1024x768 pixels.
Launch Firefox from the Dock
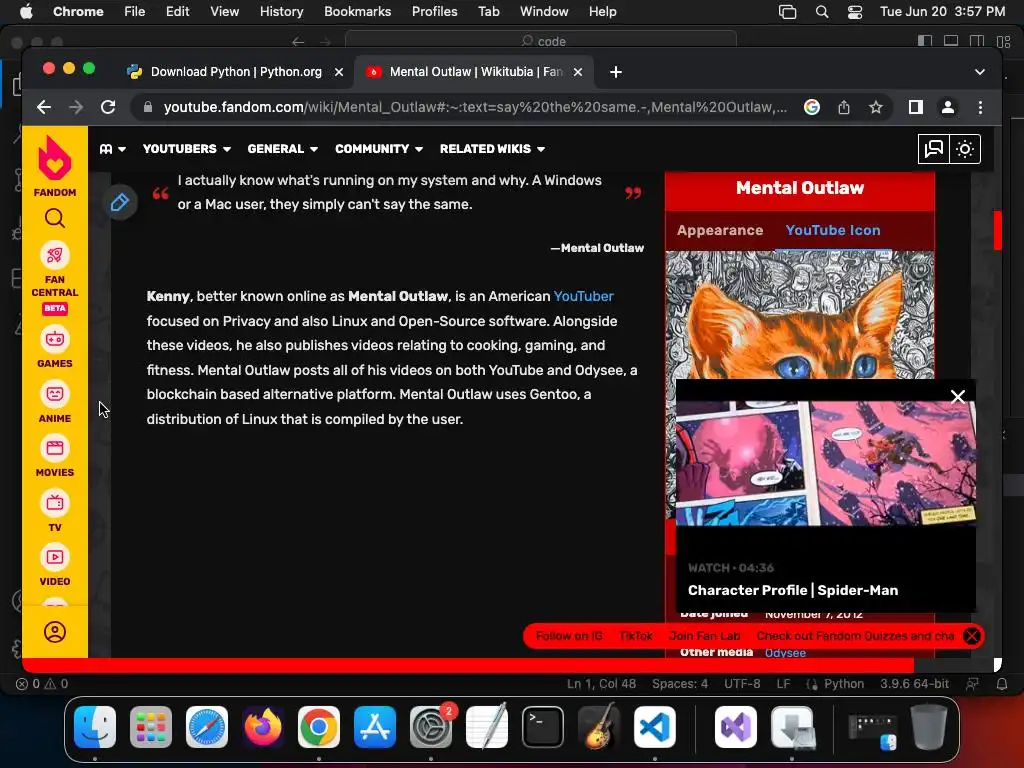pyautogui.click(x=263, y=727)
